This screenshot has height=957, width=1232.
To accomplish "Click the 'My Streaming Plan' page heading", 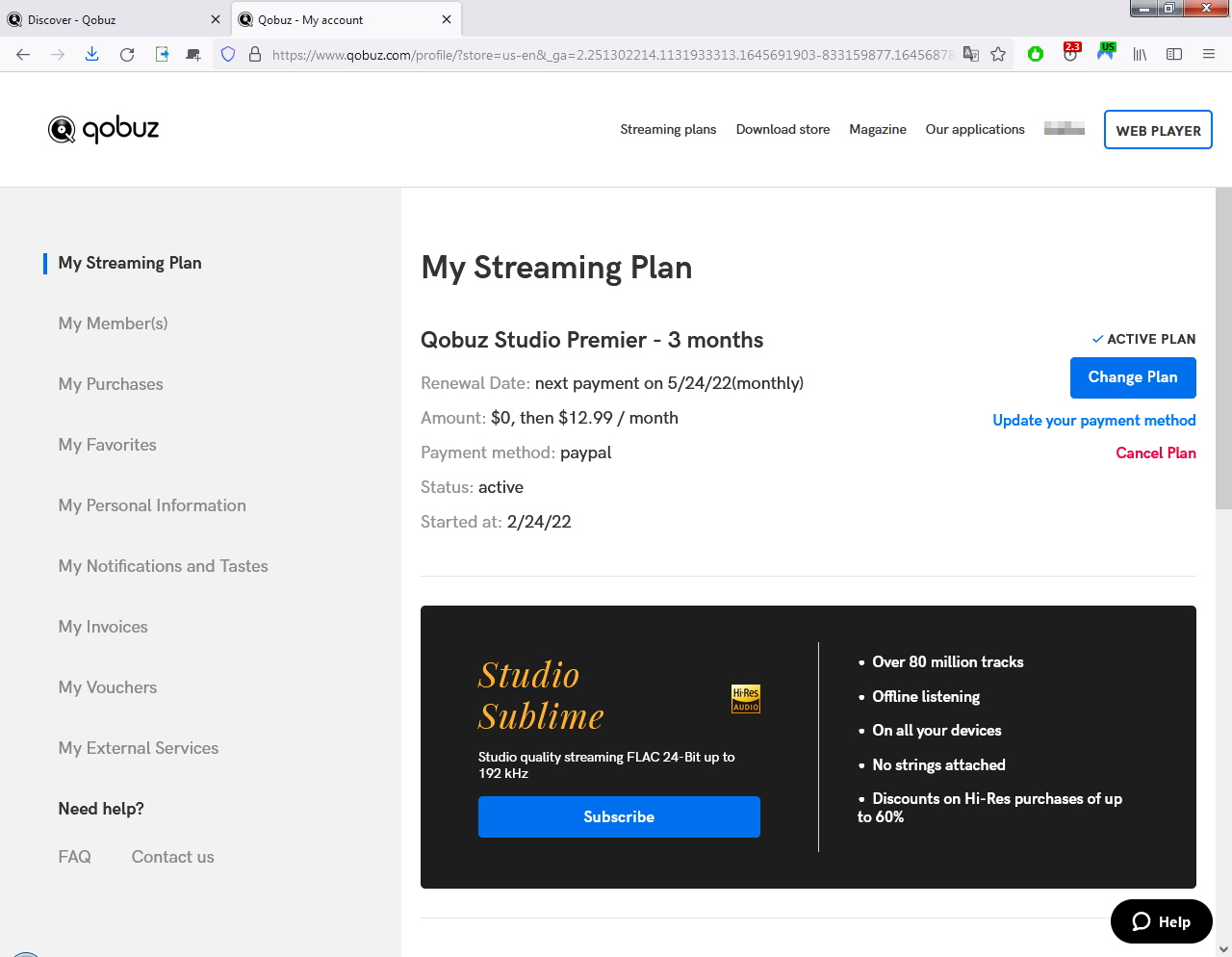I will 556,267.
